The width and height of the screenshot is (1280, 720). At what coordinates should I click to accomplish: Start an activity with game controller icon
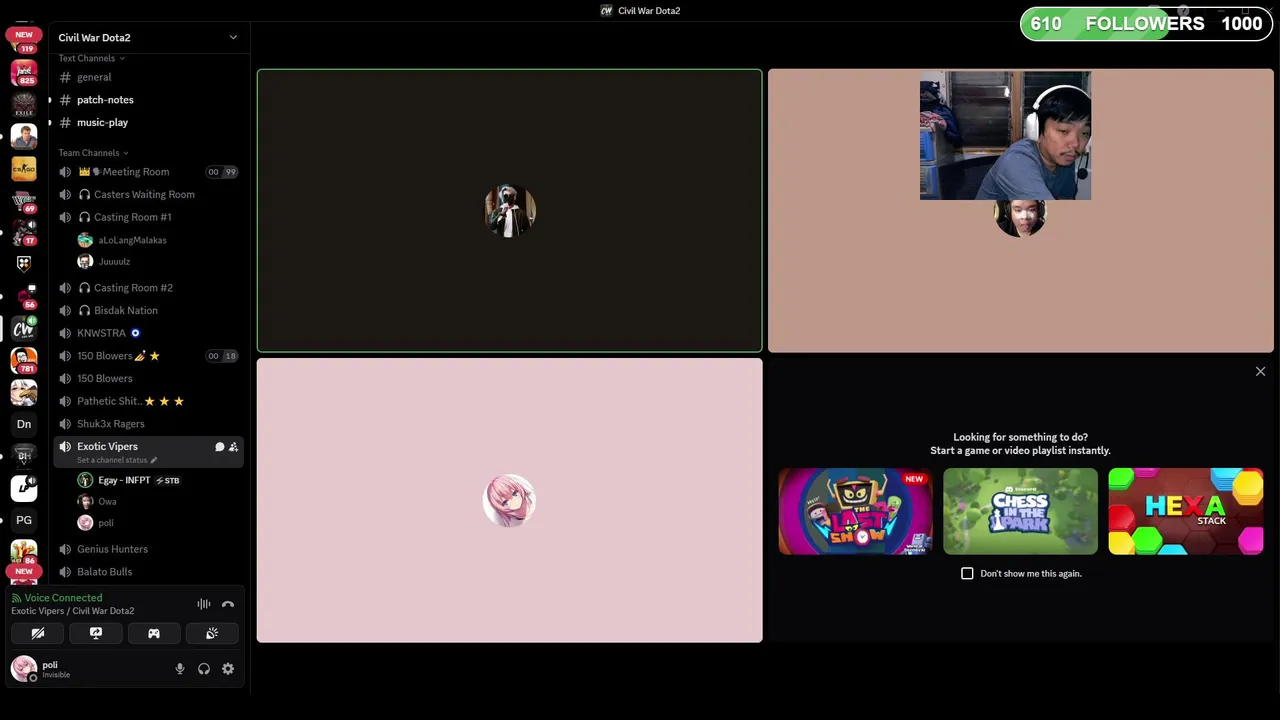pos(154,633)
